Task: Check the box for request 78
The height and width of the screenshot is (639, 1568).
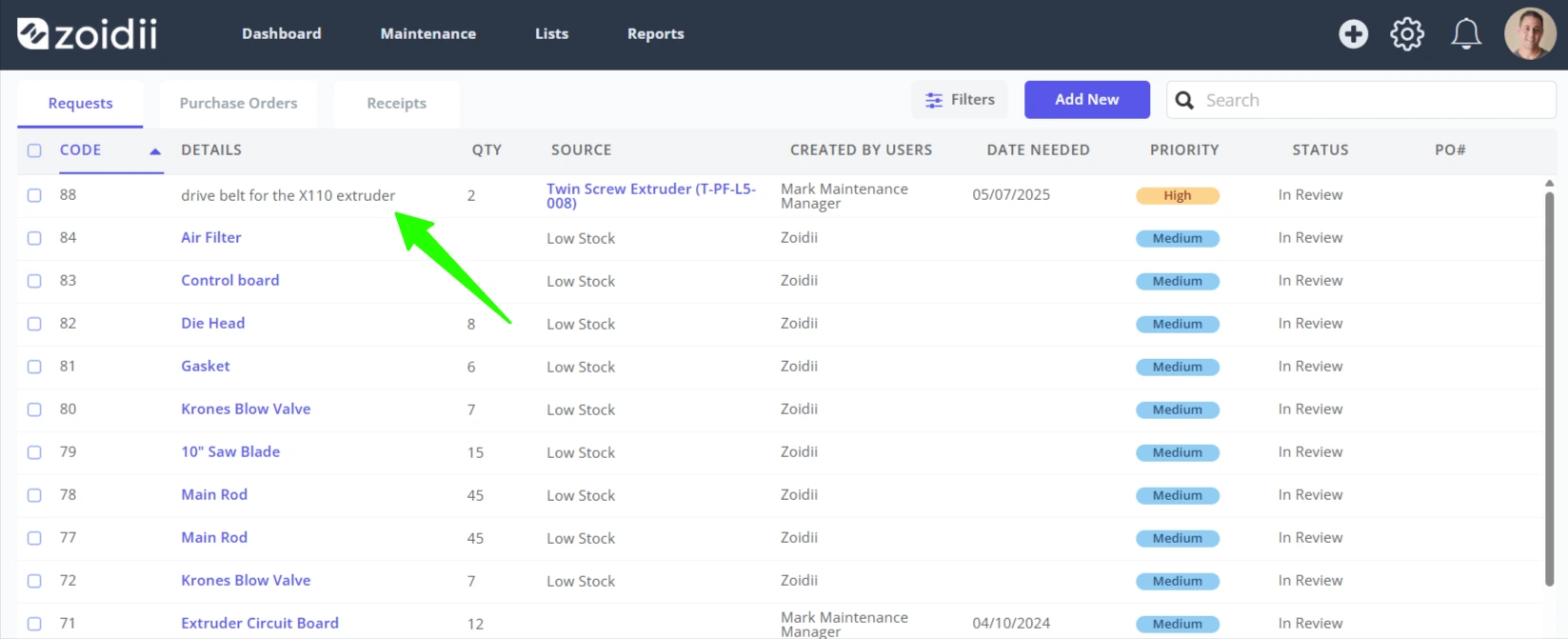Action: pos(34,495)
